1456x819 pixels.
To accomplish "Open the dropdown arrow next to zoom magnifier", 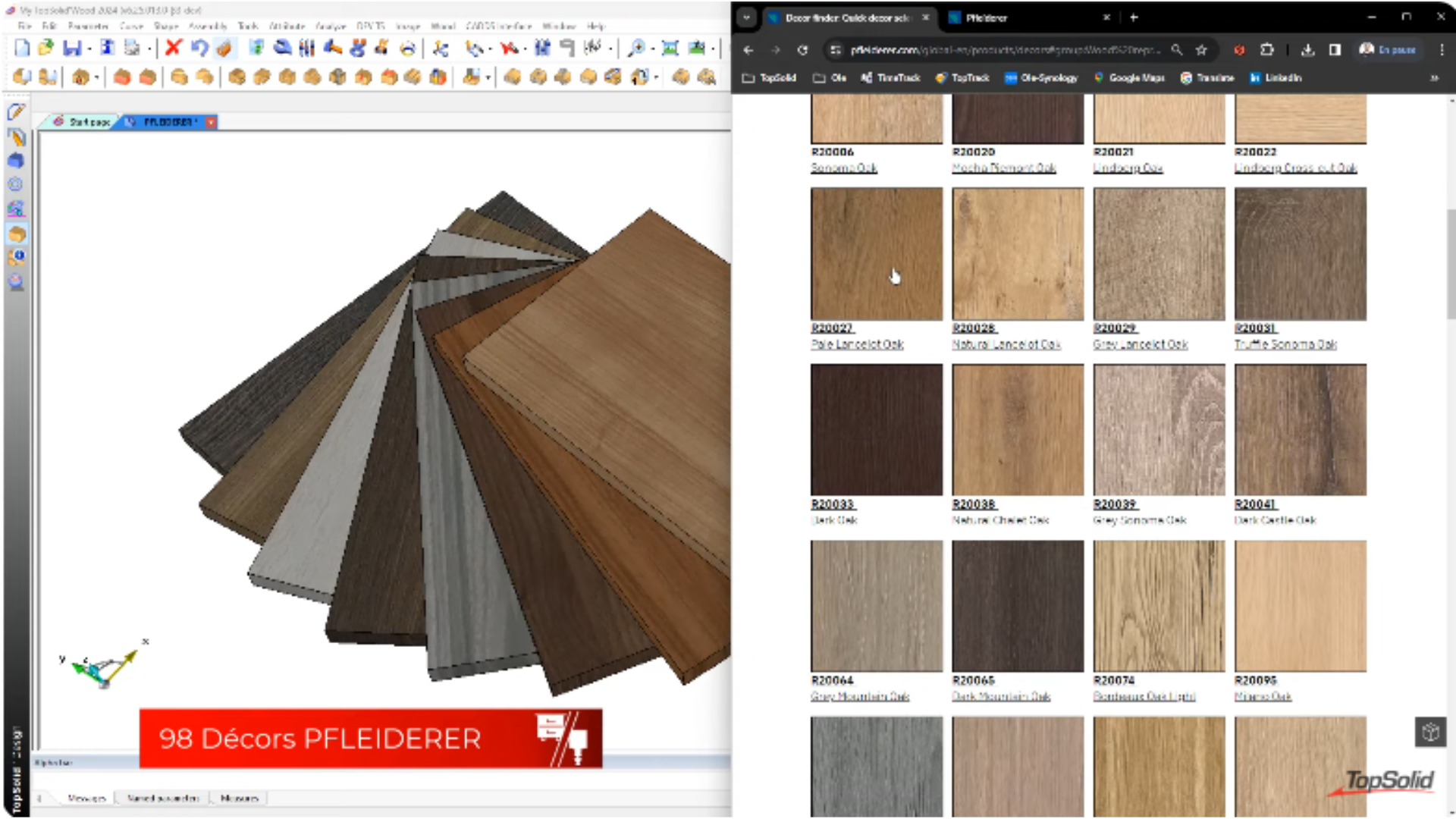I will pos(652,49).
